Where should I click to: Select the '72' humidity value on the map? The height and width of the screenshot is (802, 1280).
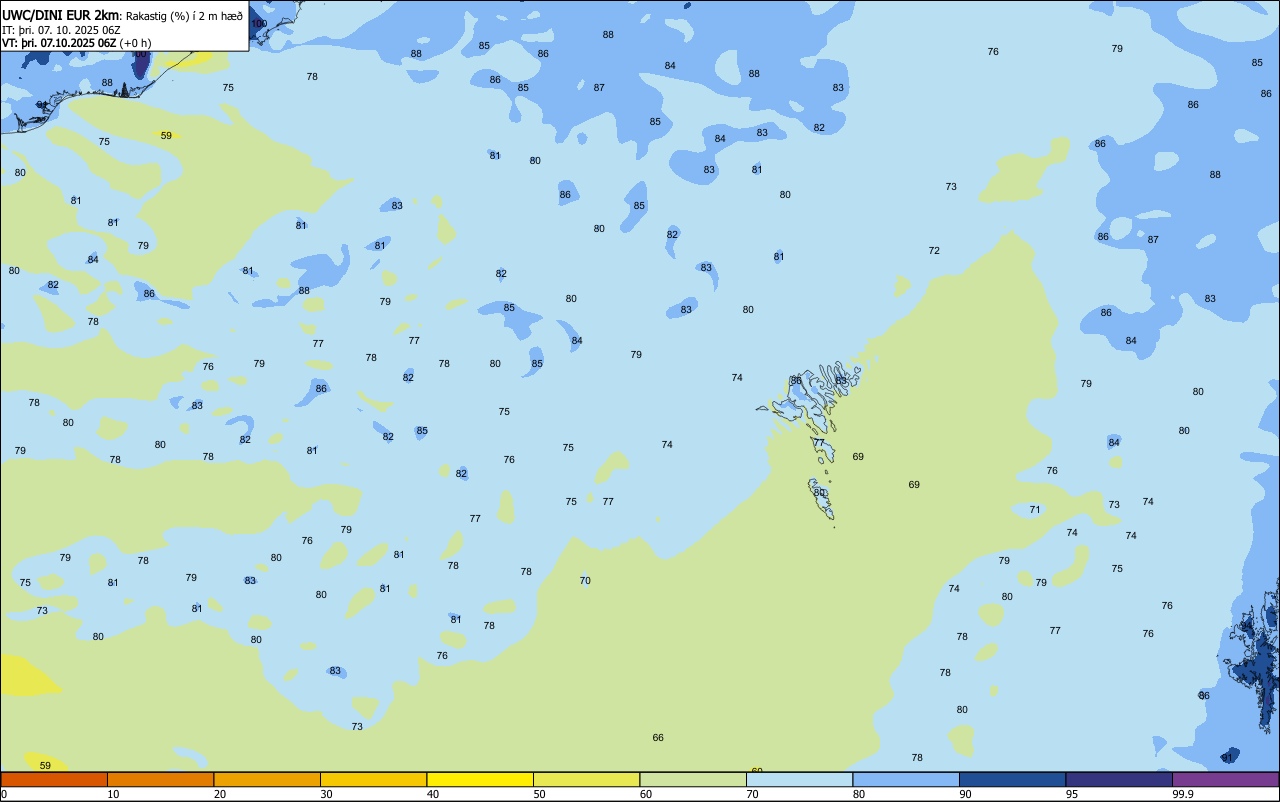(934, 251)
